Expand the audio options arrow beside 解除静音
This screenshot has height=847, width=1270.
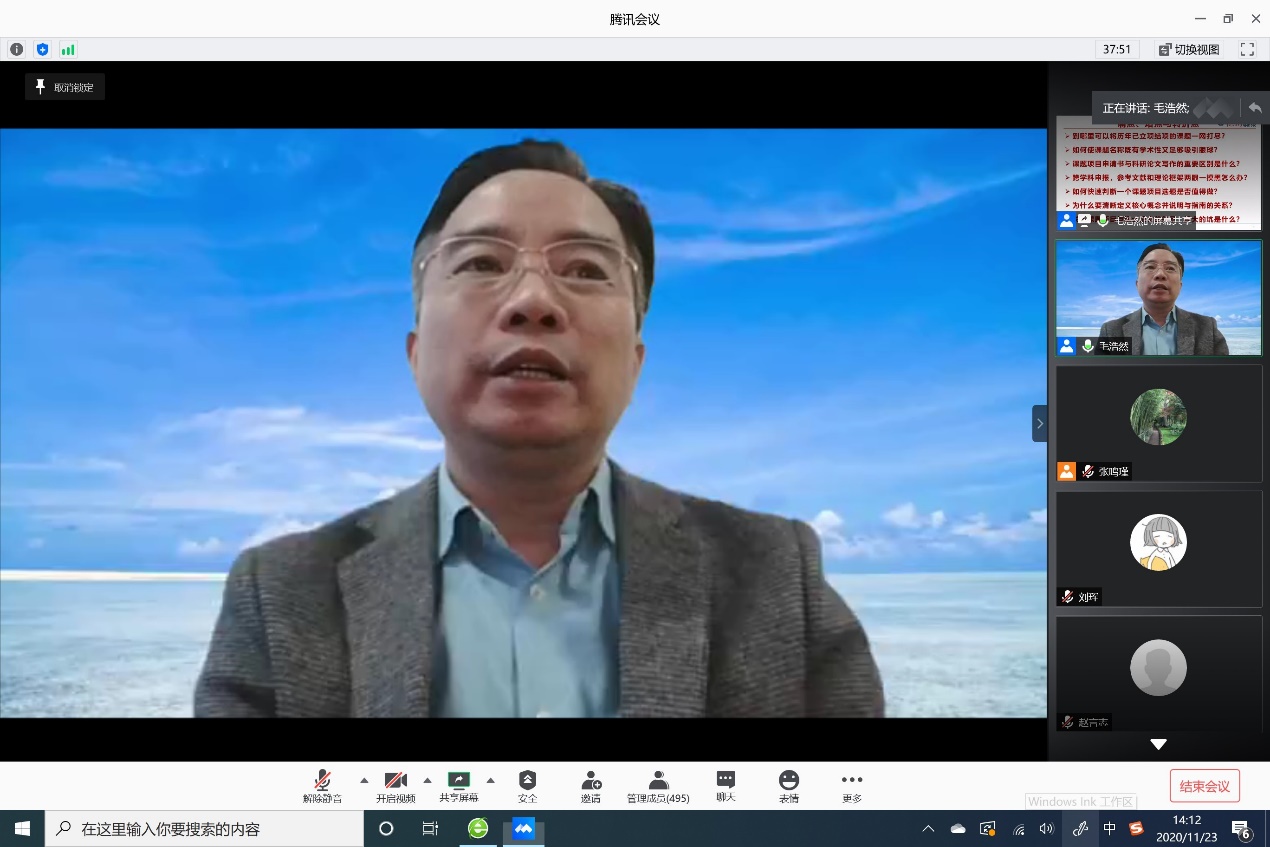364,780
